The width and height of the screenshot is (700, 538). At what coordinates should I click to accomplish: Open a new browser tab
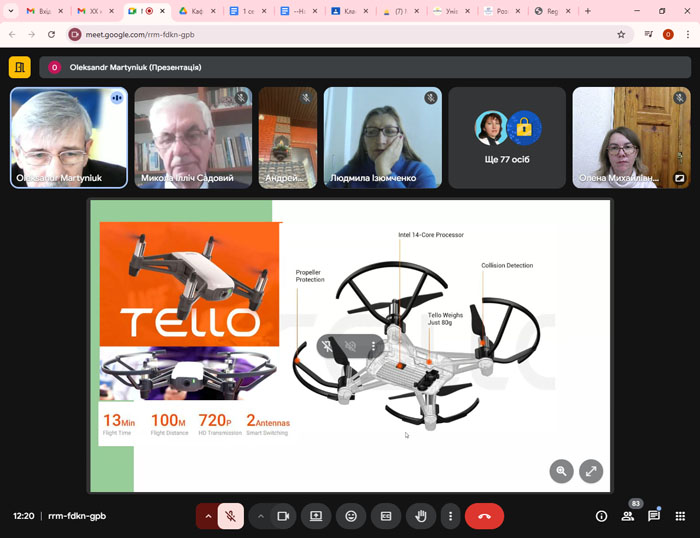(x=587, y=11)
